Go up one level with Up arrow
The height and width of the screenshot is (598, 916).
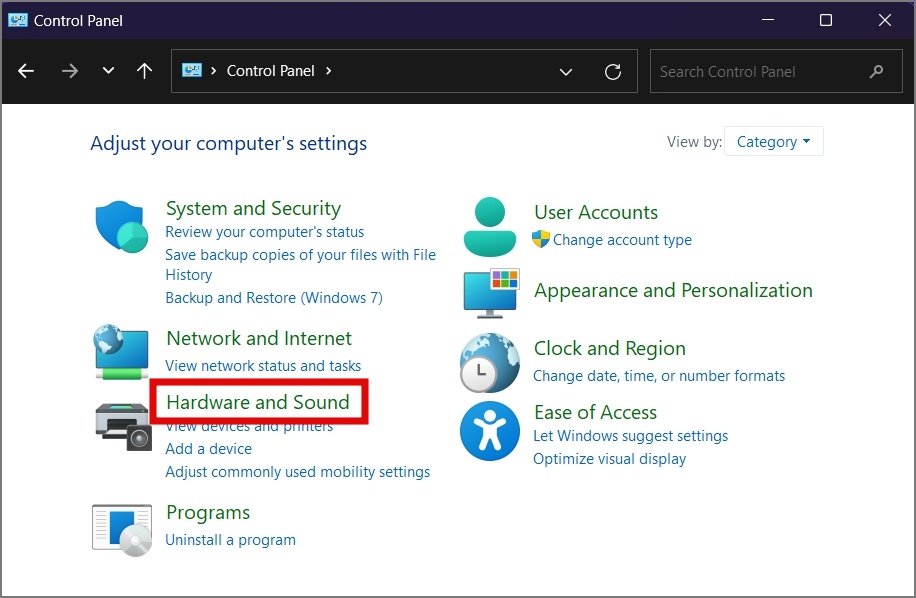(x=144, y=71)
